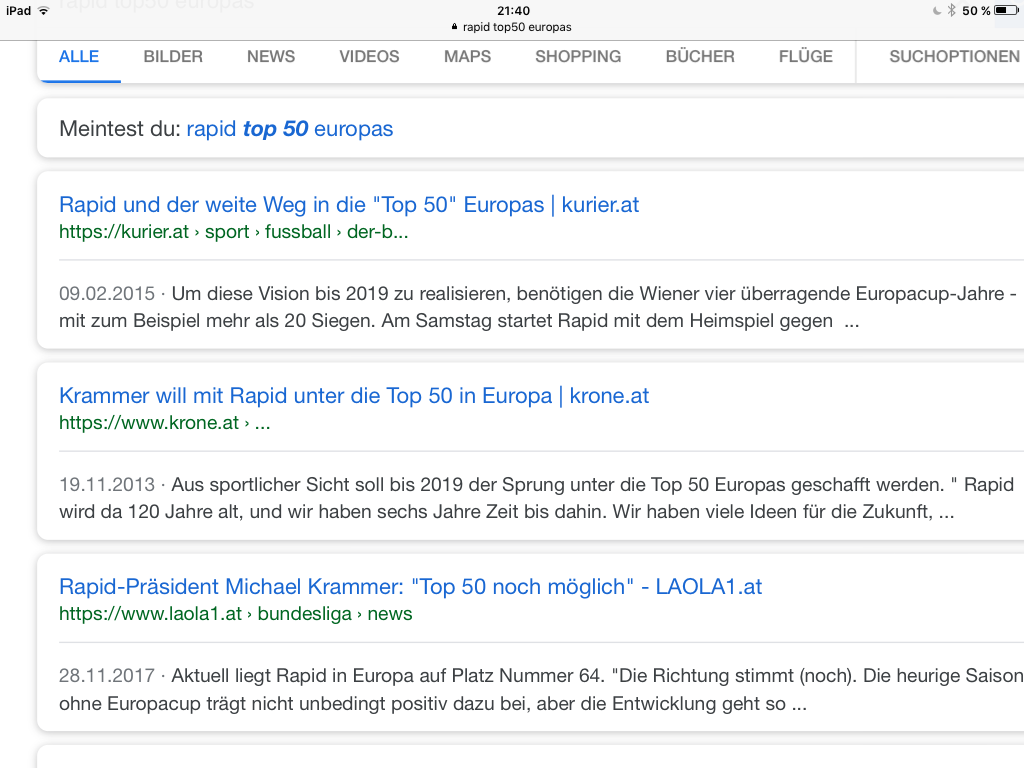Click the date 19.11.2013 in krone snippet
The height and width of the screenshot is (768, 1024).
click(x=107, y=485)
